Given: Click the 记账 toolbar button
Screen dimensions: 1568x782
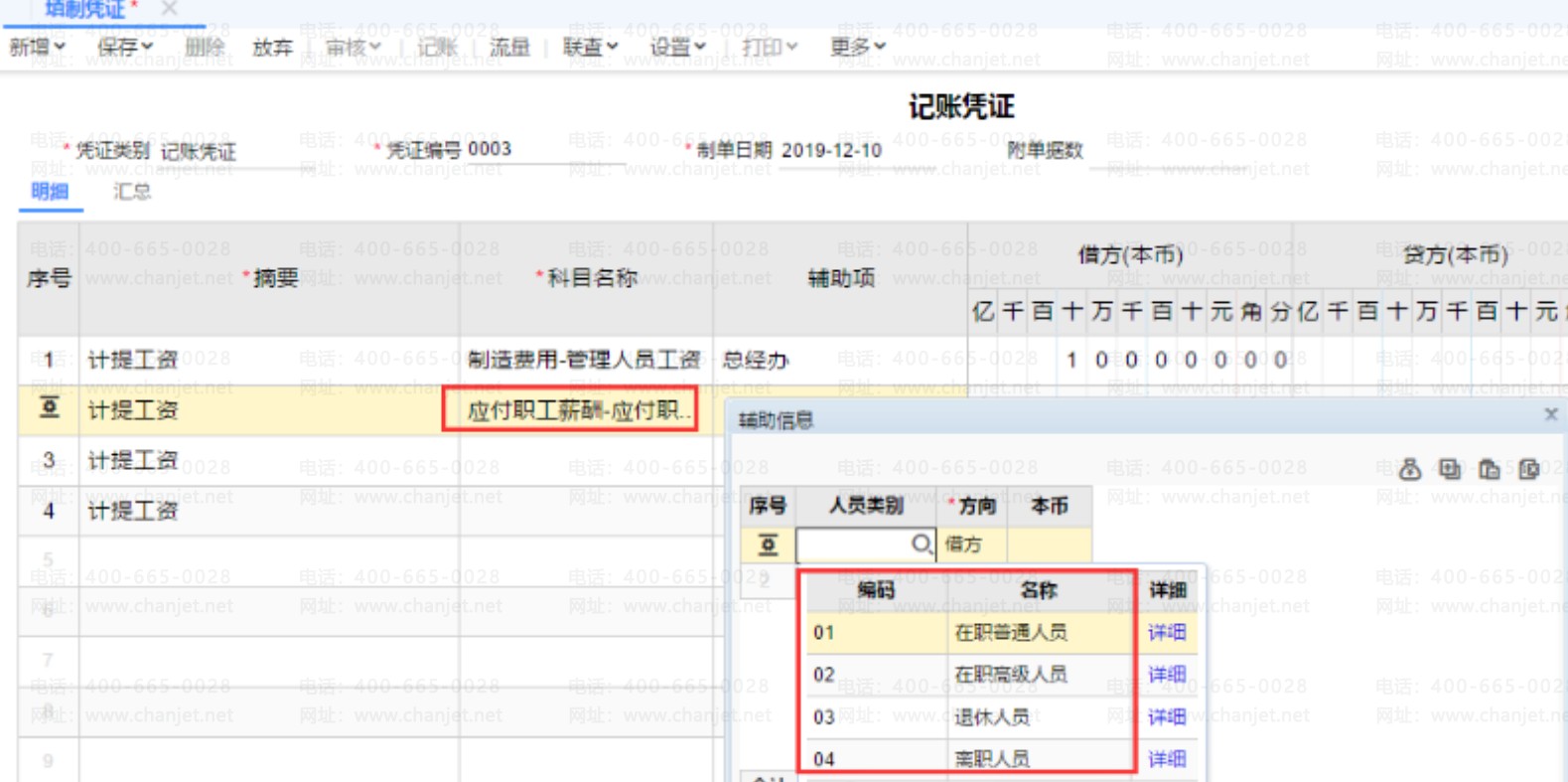Looking at the screenshot, I should click(437, 47).
